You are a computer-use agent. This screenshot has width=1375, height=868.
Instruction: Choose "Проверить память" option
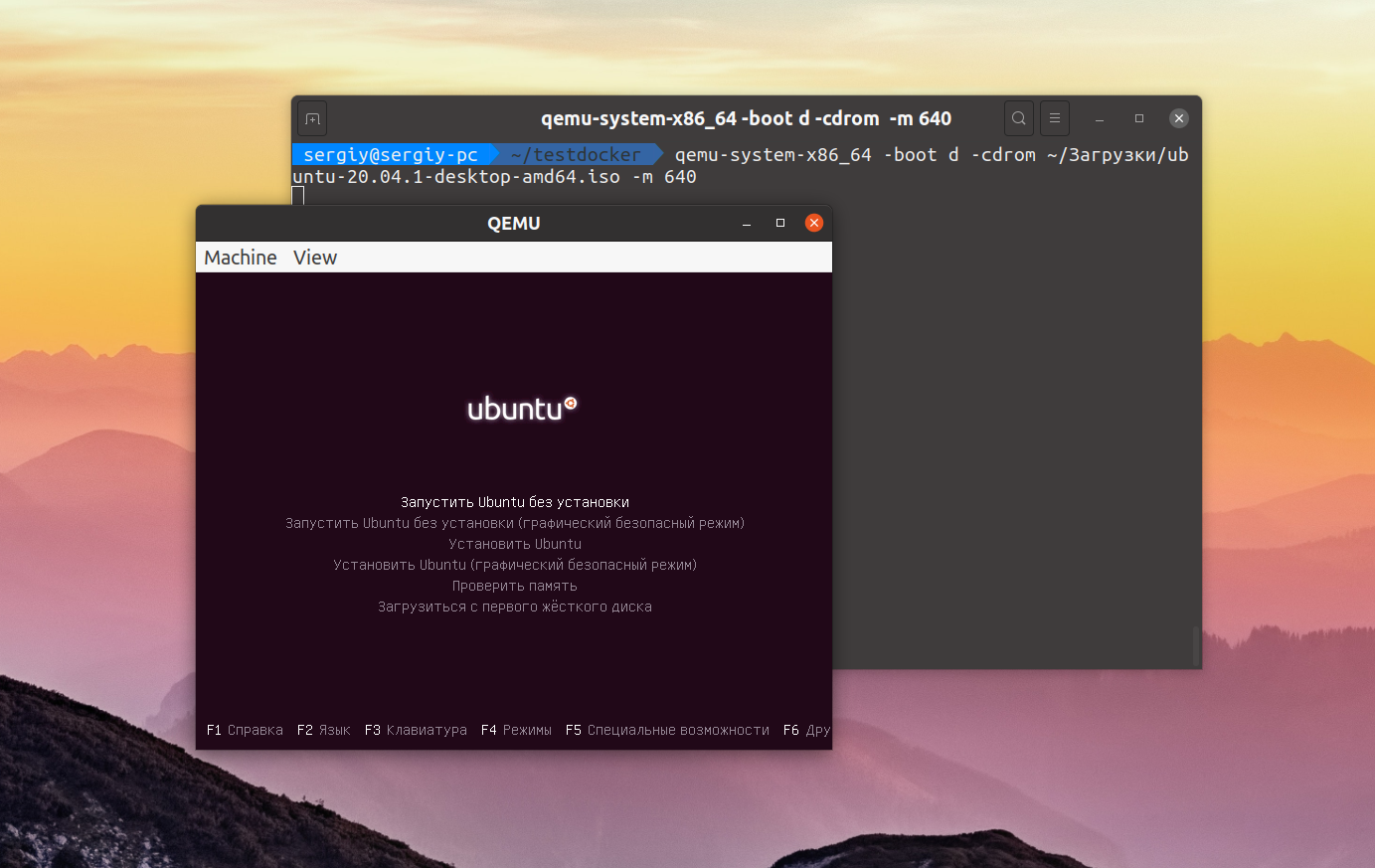click(x=514, y=586)
